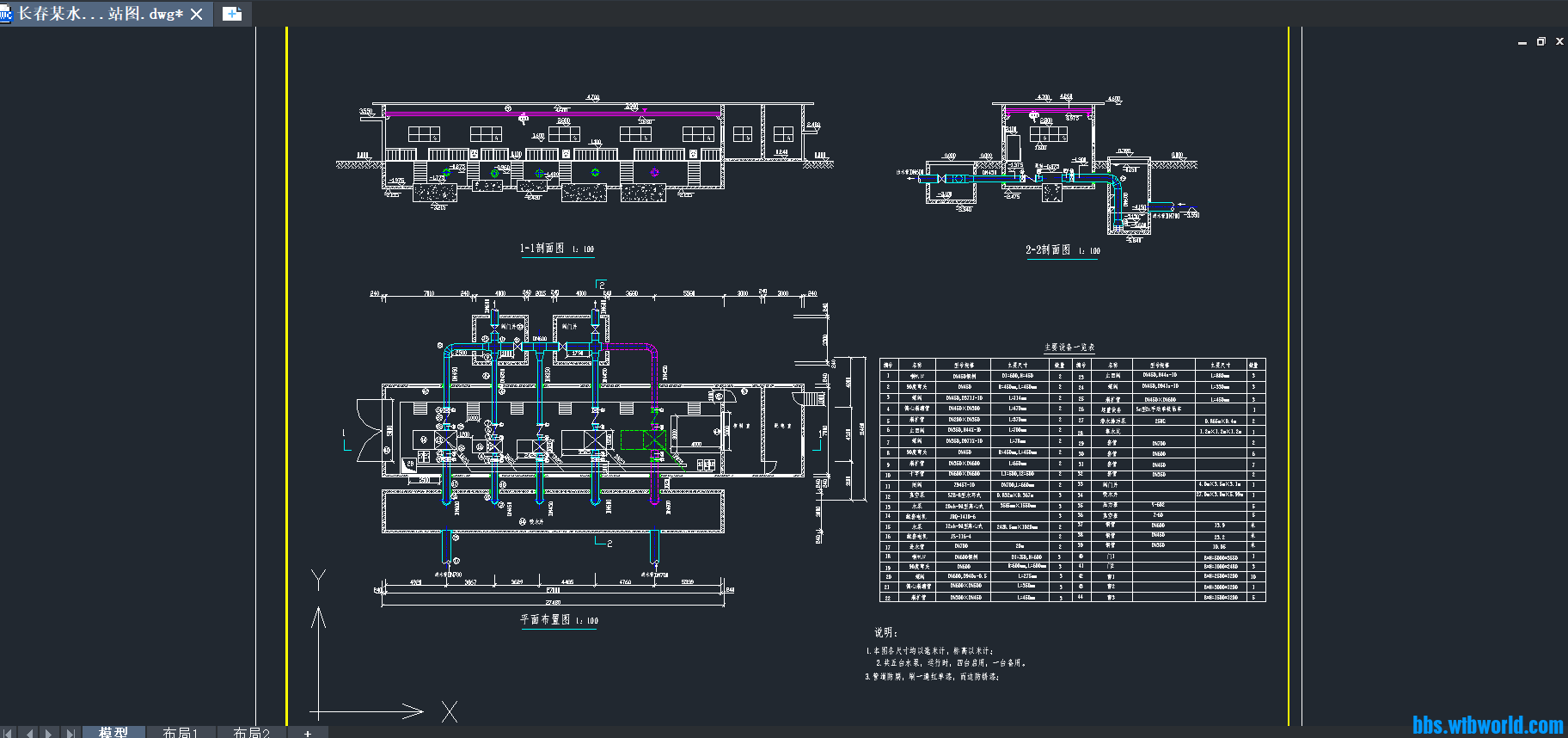Switch to the 布局1 layout tab
The image size is (1568, 738).
(x=181, y=732)
